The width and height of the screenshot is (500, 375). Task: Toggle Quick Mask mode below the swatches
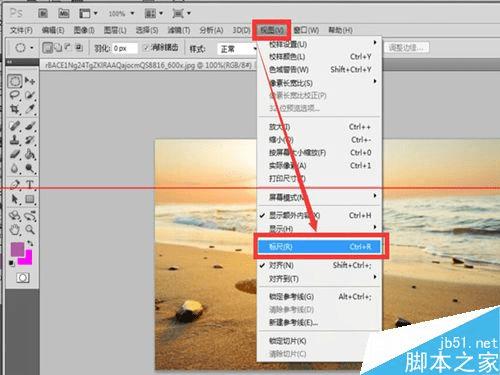pyautogui.click(x=23, y=278)
